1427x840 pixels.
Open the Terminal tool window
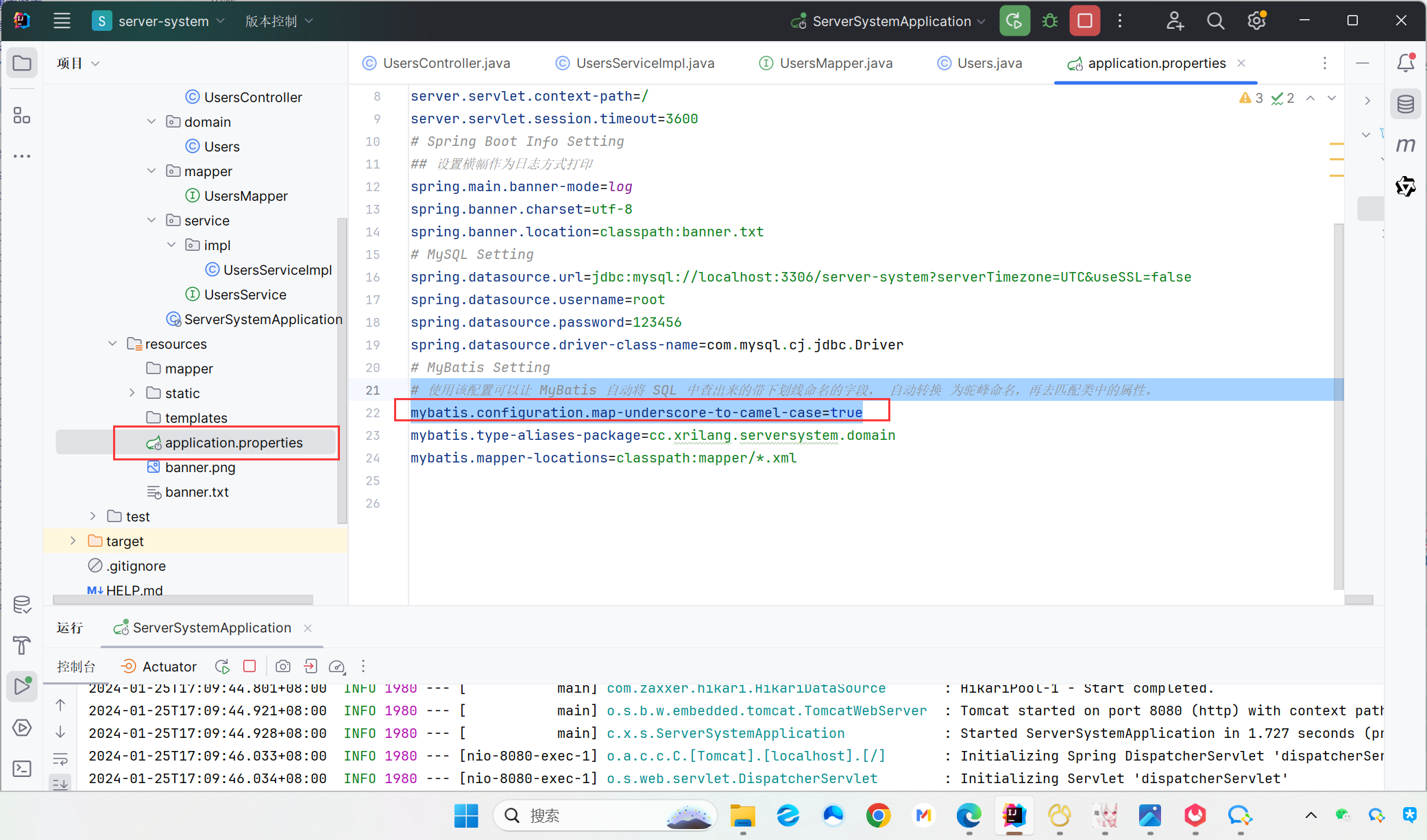(x=22, y=769)
